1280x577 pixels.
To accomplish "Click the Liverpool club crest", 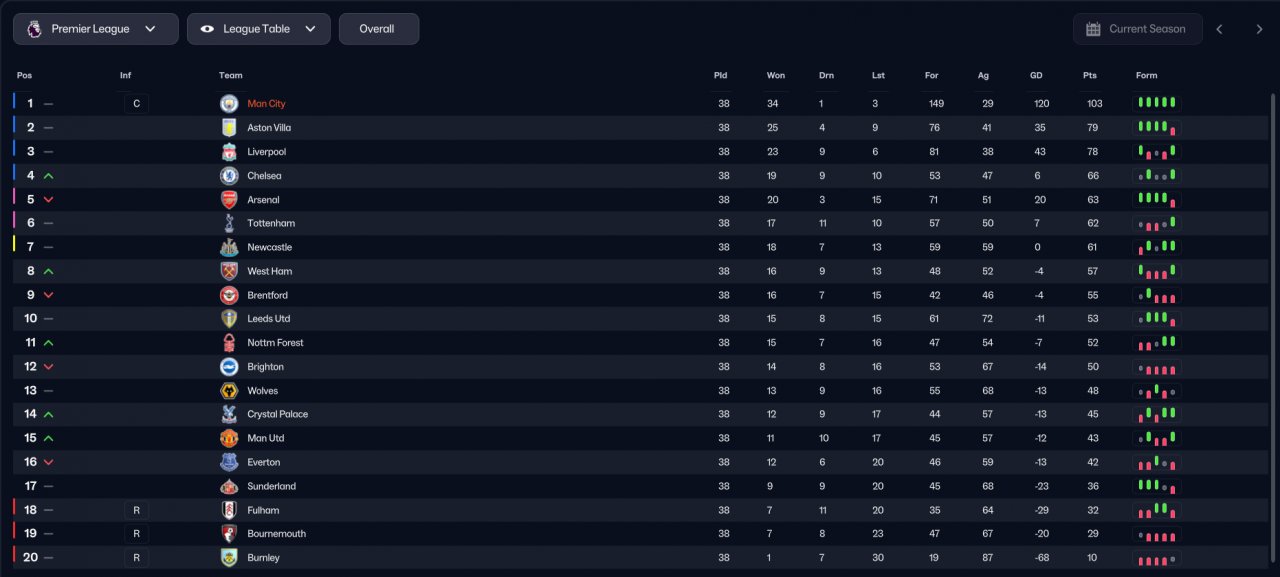I will [x=229, y=152].
